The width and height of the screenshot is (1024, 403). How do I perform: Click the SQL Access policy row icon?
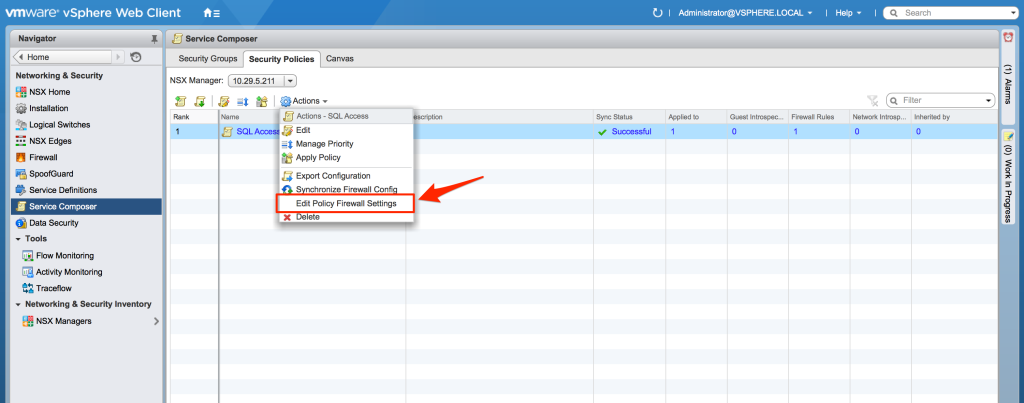click(227, 131)
